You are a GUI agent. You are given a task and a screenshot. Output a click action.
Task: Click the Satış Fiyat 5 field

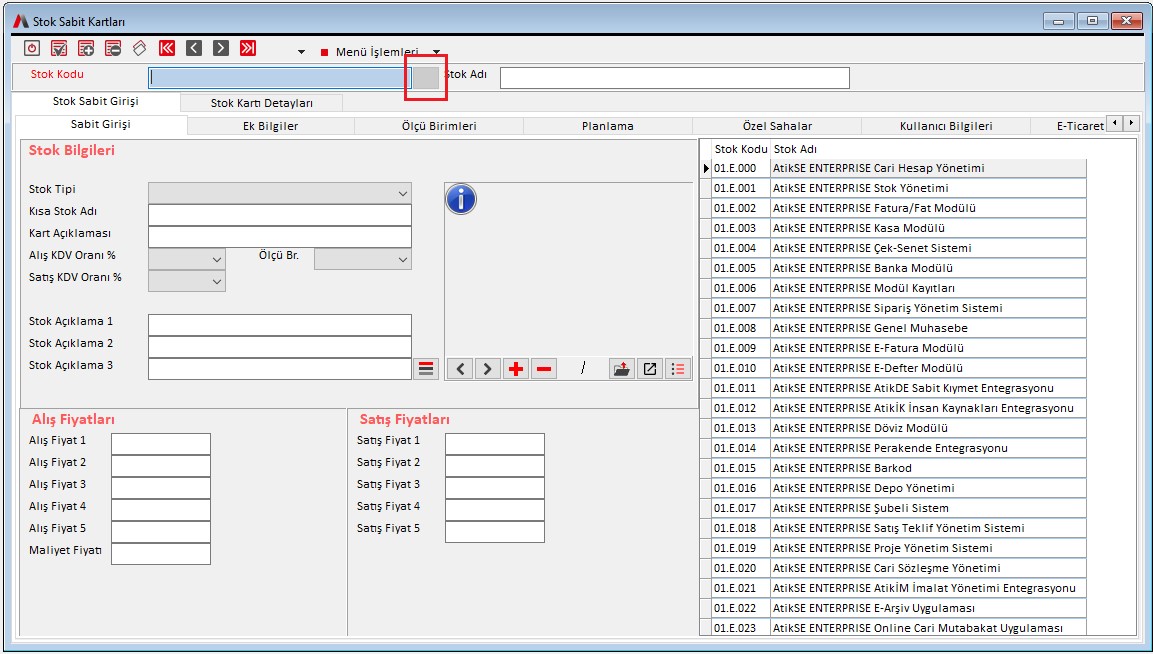click(x=495, y=532)
